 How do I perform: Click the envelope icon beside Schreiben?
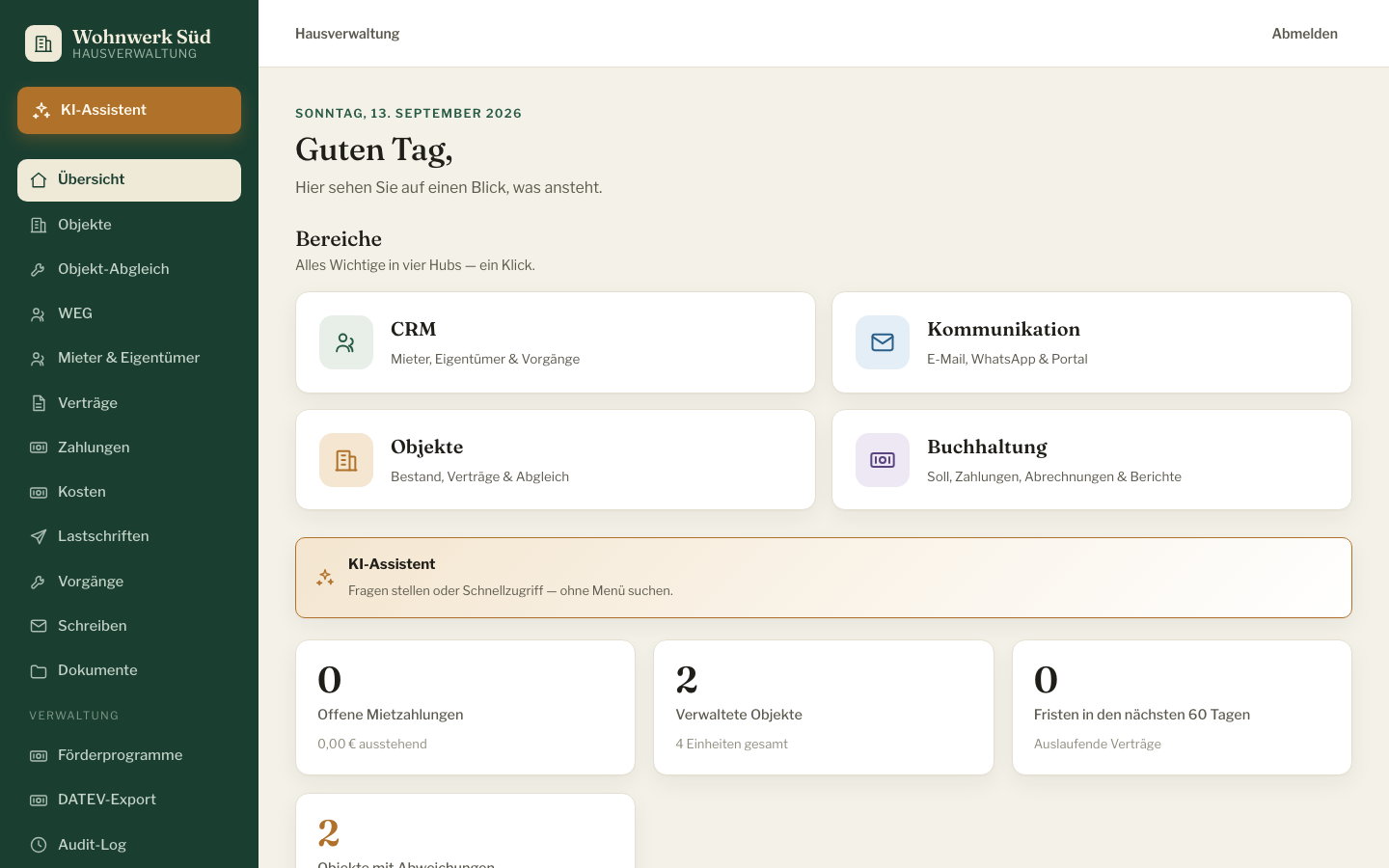[39, 626]
